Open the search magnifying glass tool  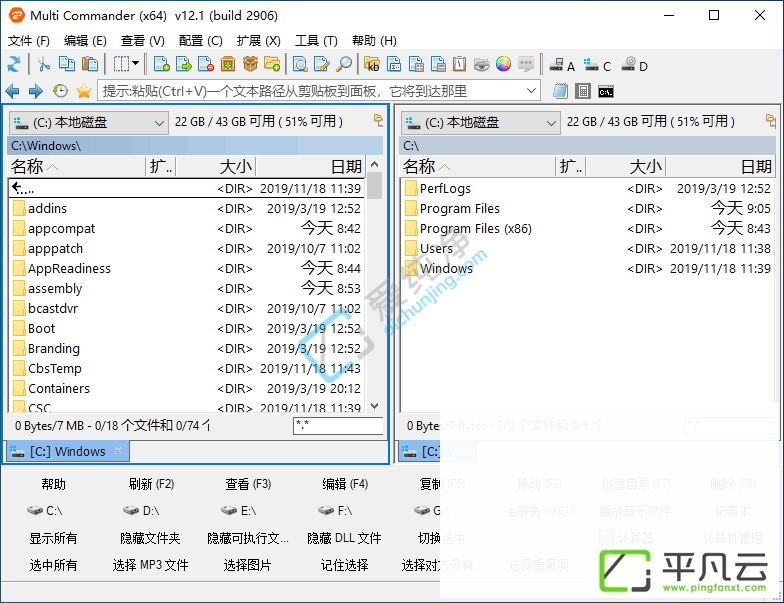344,64
